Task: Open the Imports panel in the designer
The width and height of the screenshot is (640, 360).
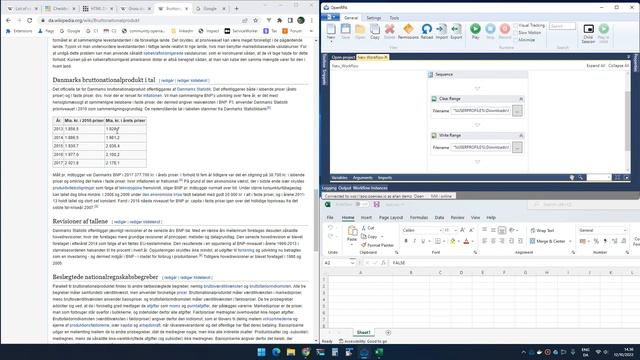Action: 385,178
